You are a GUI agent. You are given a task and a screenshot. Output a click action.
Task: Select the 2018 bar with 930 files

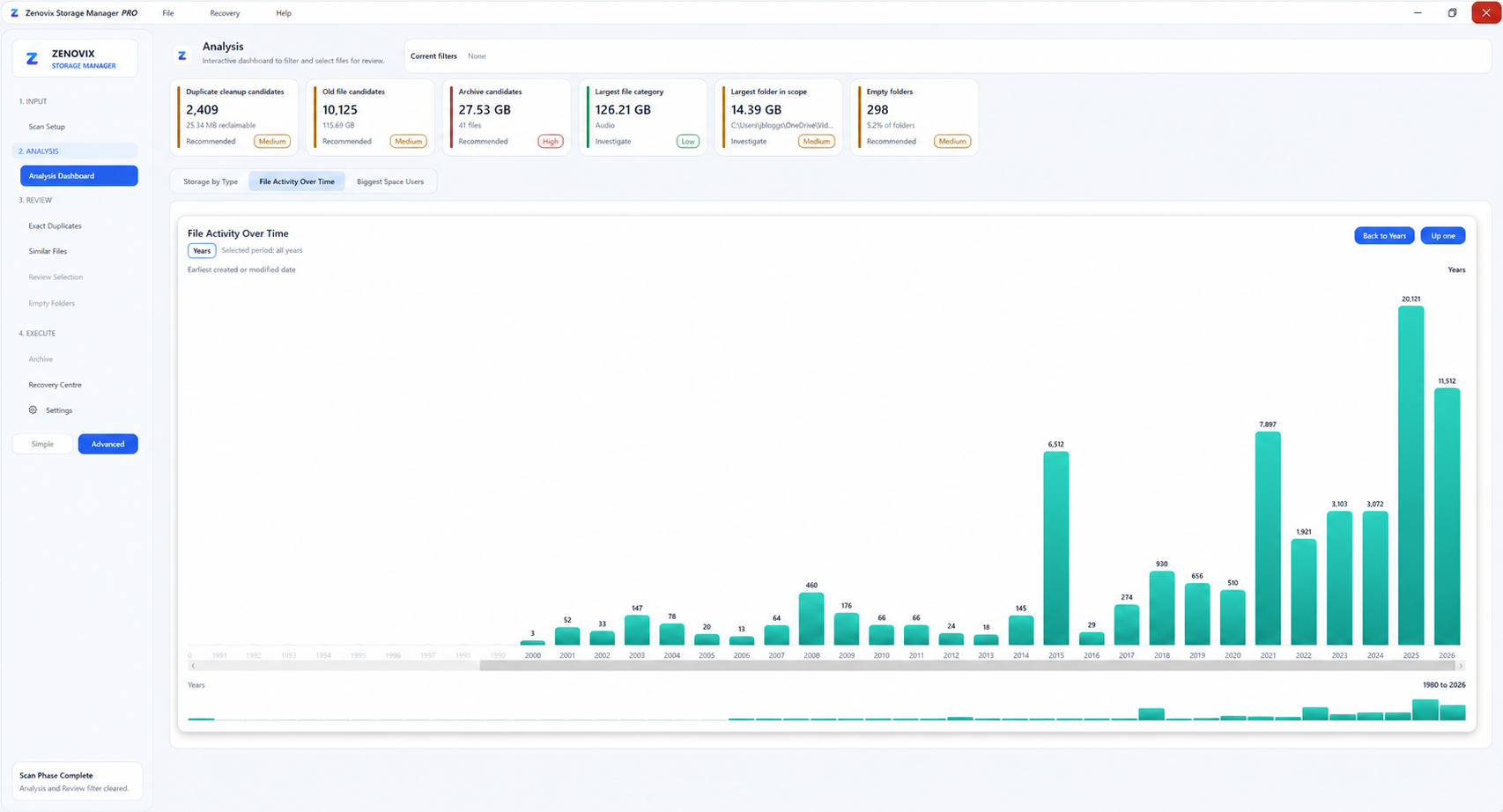click(x=1162, y=608)
